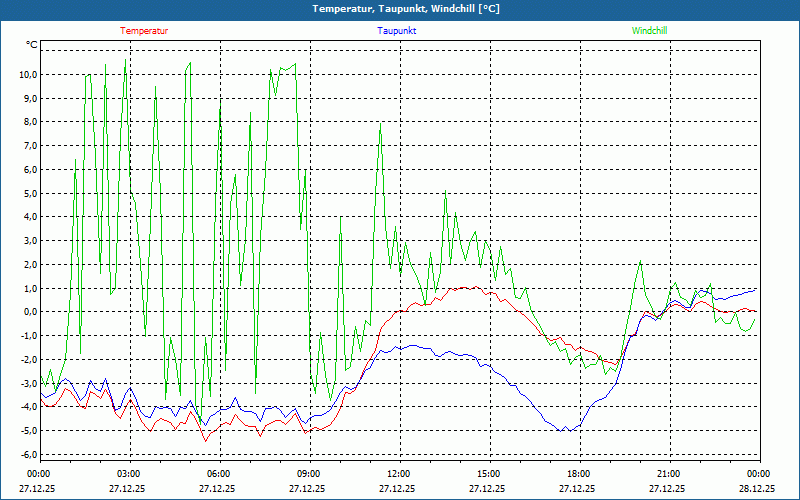Click the 5.0 value on the y-axis
Screen dimensions: 800x500
point(30,193)
